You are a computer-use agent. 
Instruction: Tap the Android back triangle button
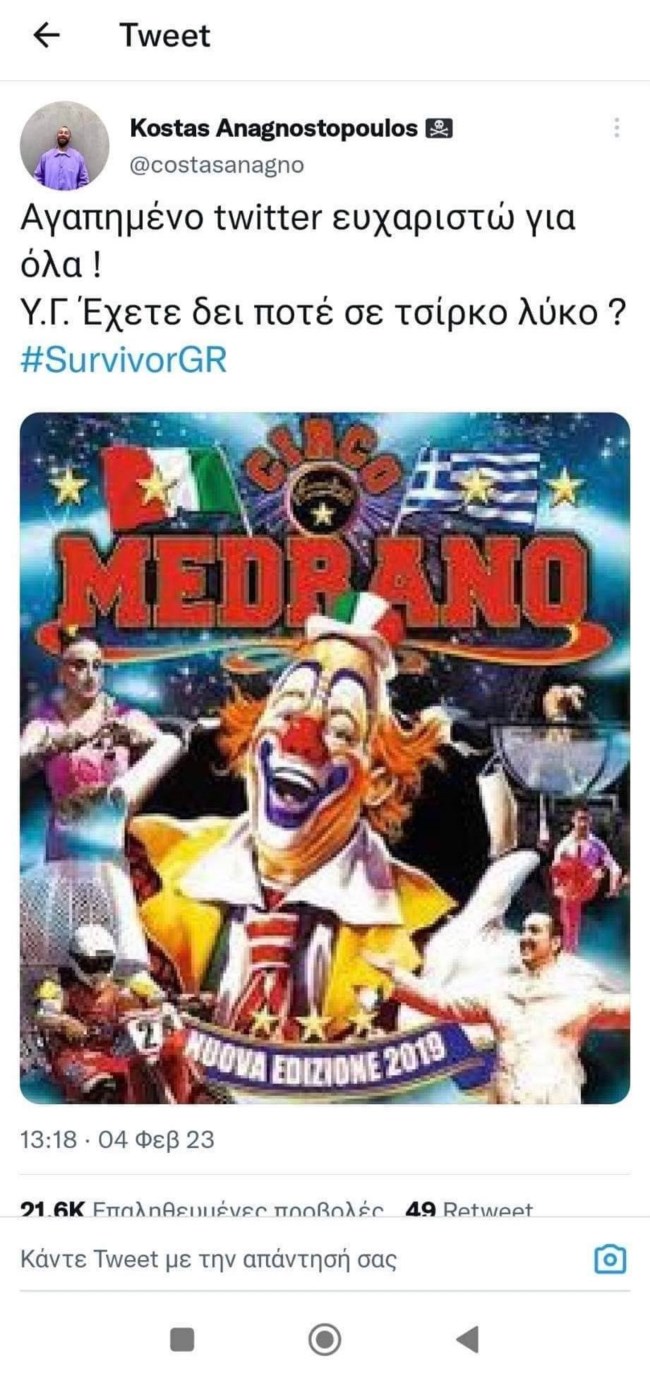point(467,1339)
